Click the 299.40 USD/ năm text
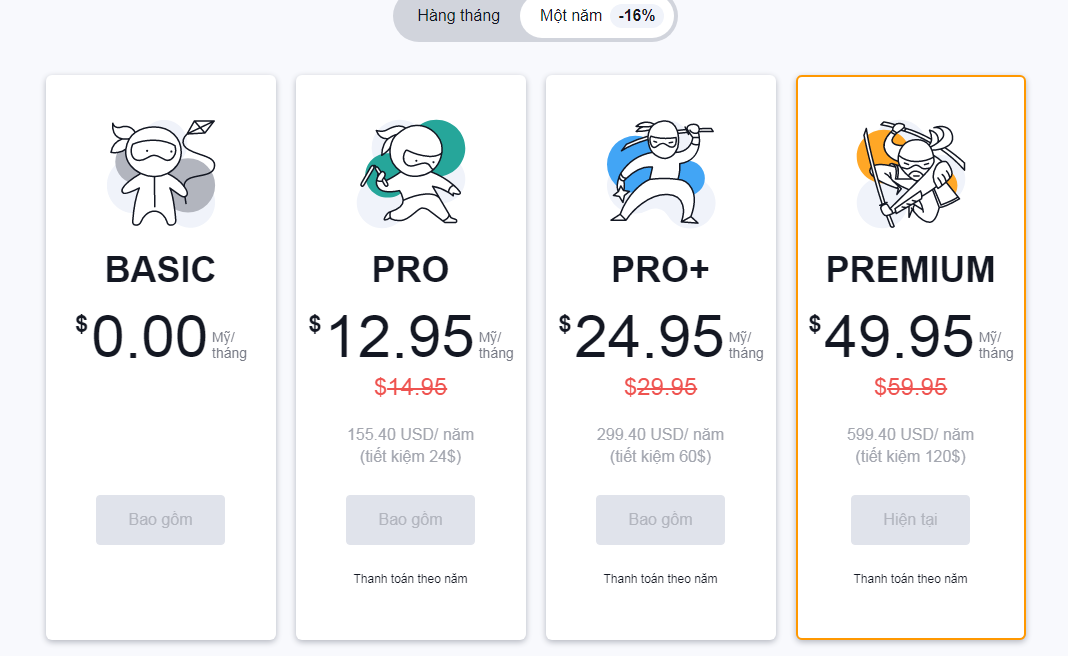1068x660 pixels. (x=660, y=435)
